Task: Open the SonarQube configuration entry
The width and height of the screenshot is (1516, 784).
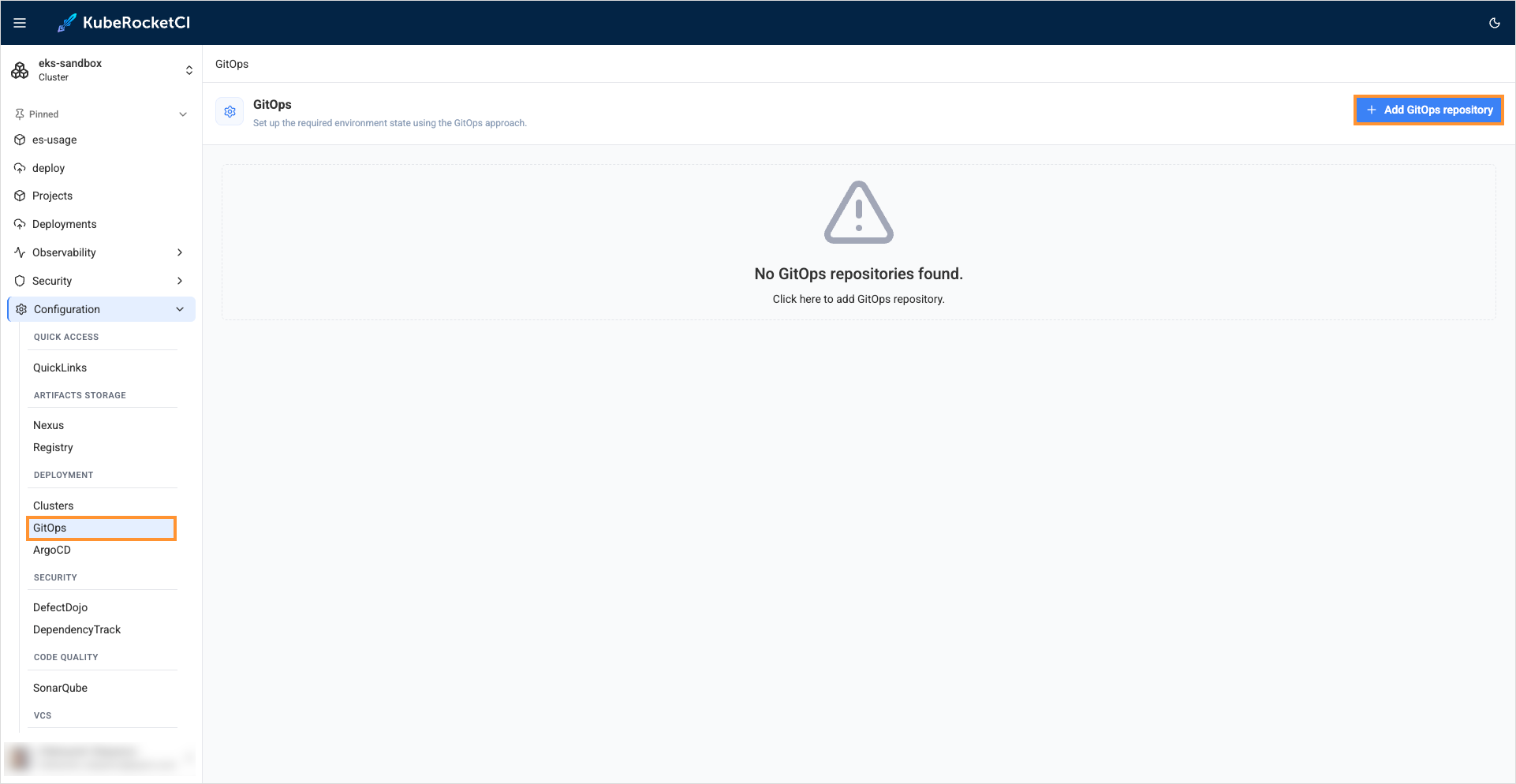Action: click(x=60, y=688)
